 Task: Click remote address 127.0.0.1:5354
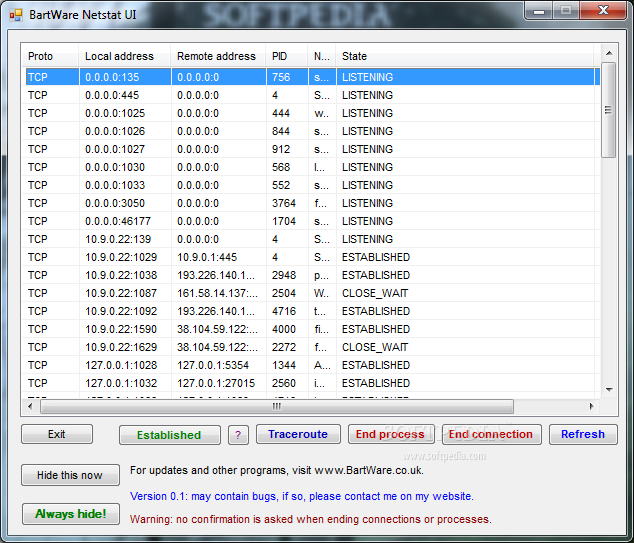click(213, 365)
